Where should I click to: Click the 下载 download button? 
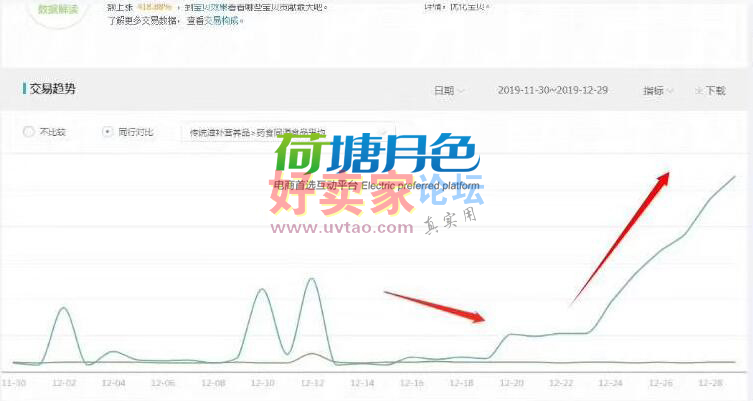click(710, 90)
